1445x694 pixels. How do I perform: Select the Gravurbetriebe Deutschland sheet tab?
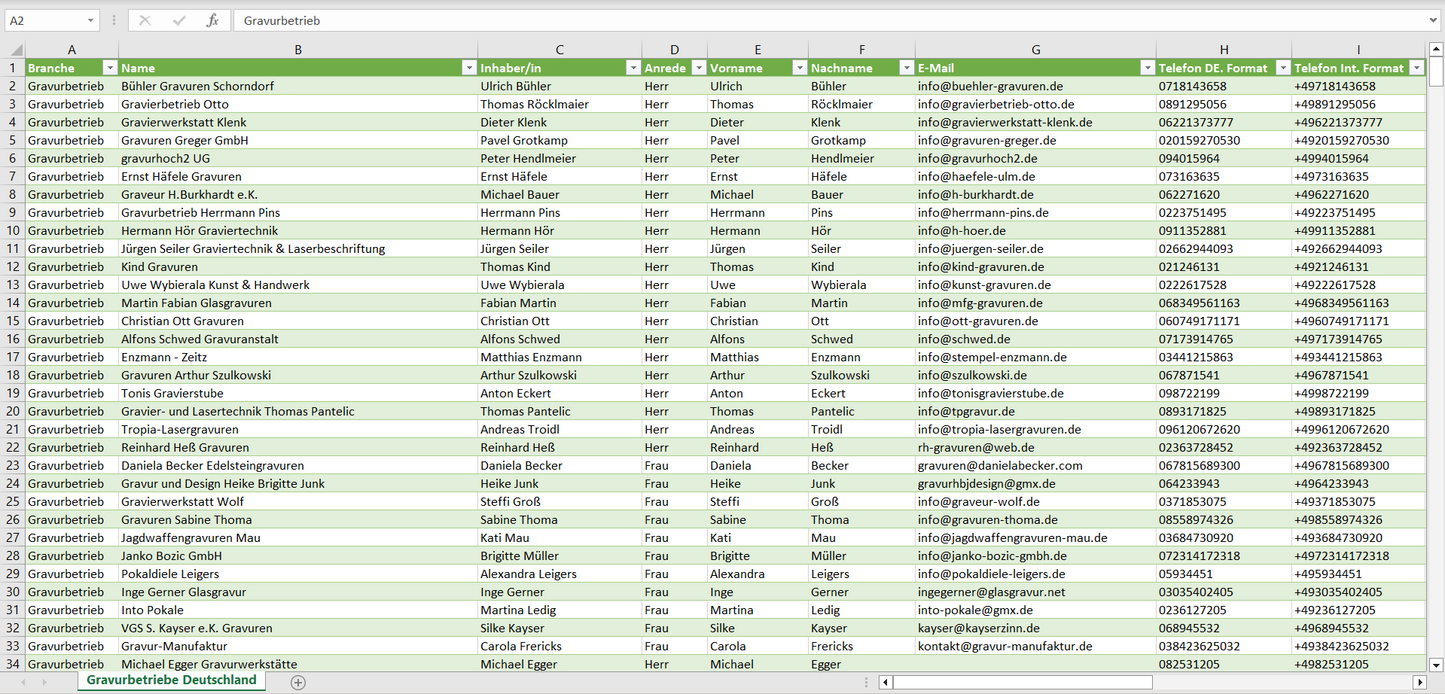tap(171, 680)
